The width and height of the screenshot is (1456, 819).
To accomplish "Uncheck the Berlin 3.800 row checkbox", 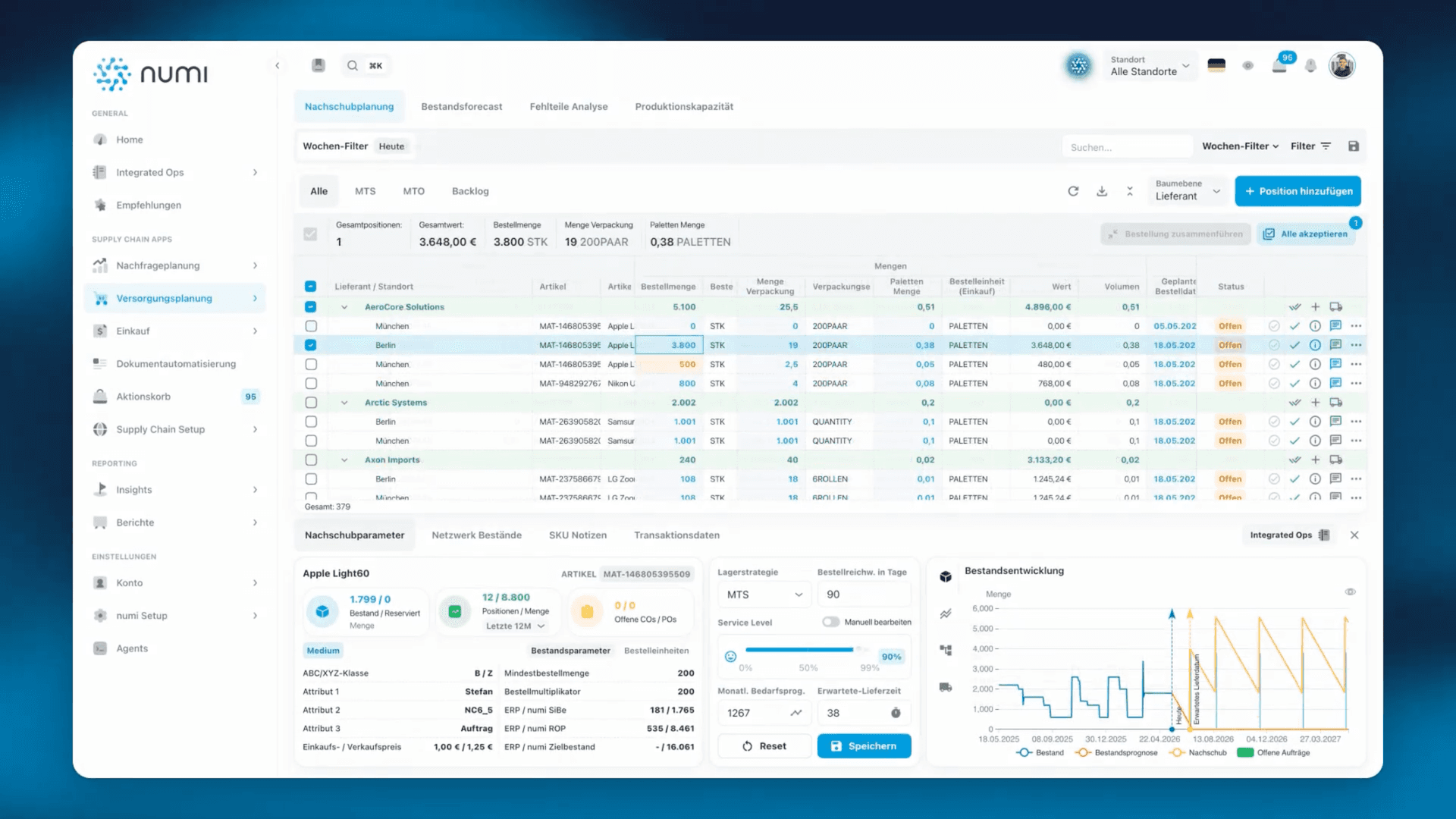I will [310, 345].
